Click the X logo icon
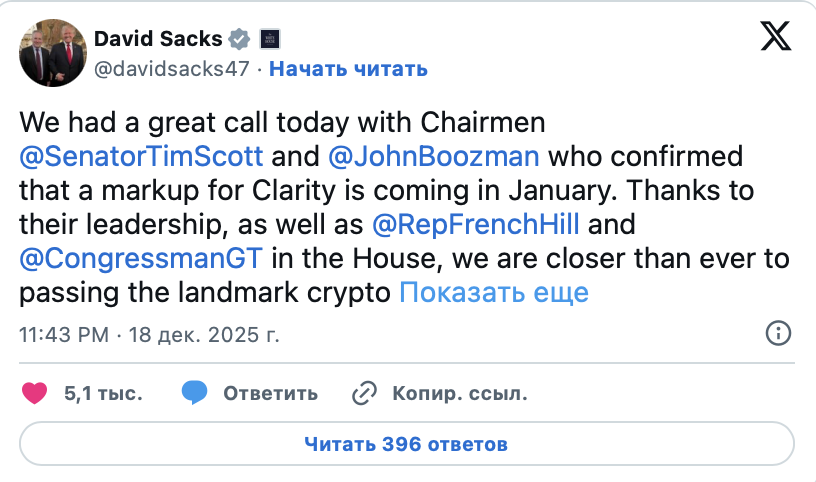 [x=775, y=38]
